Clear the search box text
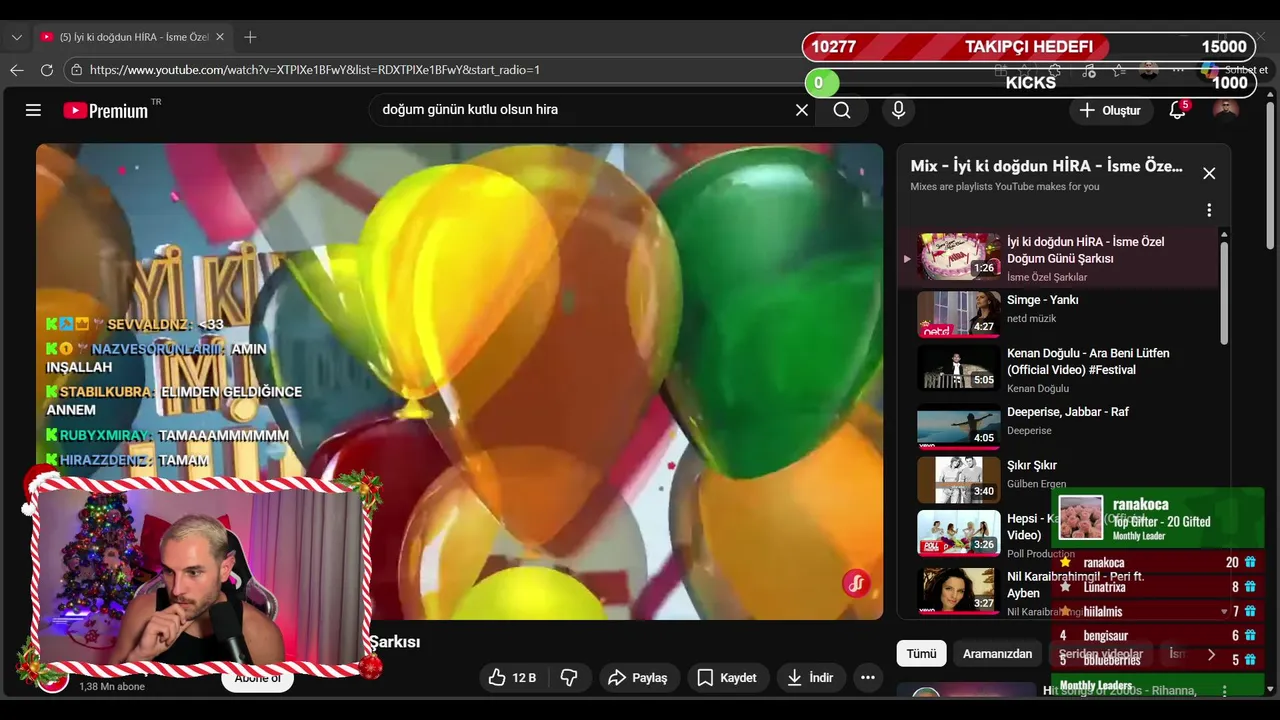The image size is (1280, 720). pyautogui.click(x=801, y=110)
